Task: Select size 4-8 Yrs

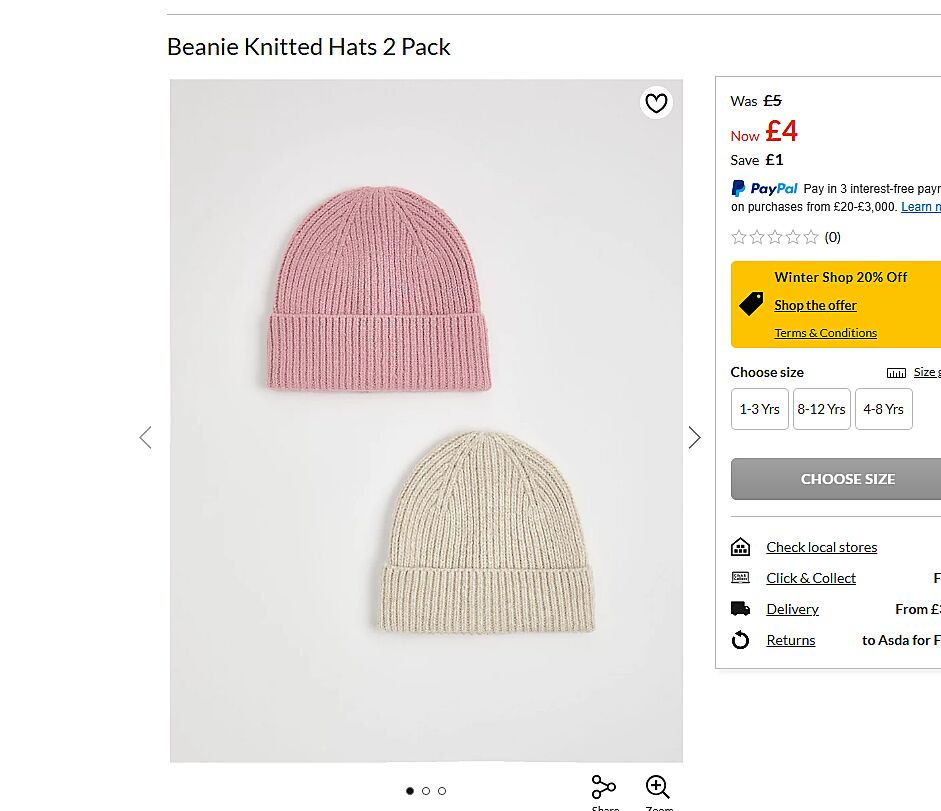Action: [883, 409]
